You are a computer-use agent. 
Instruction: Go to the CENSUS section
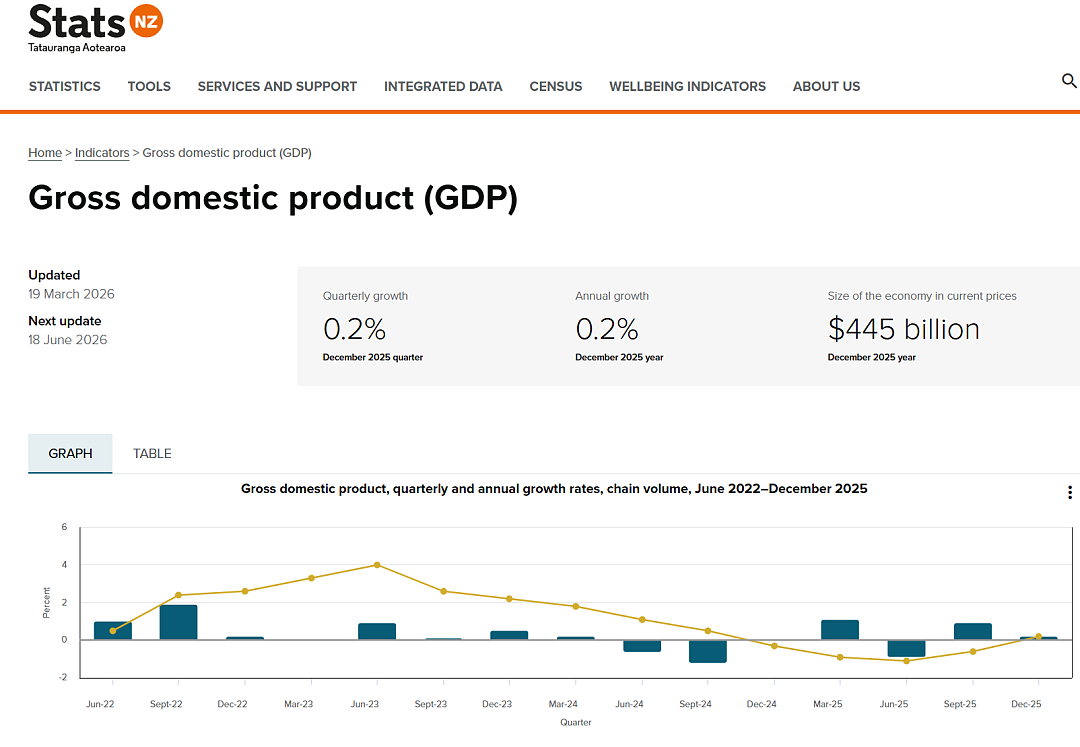[556, 87]
